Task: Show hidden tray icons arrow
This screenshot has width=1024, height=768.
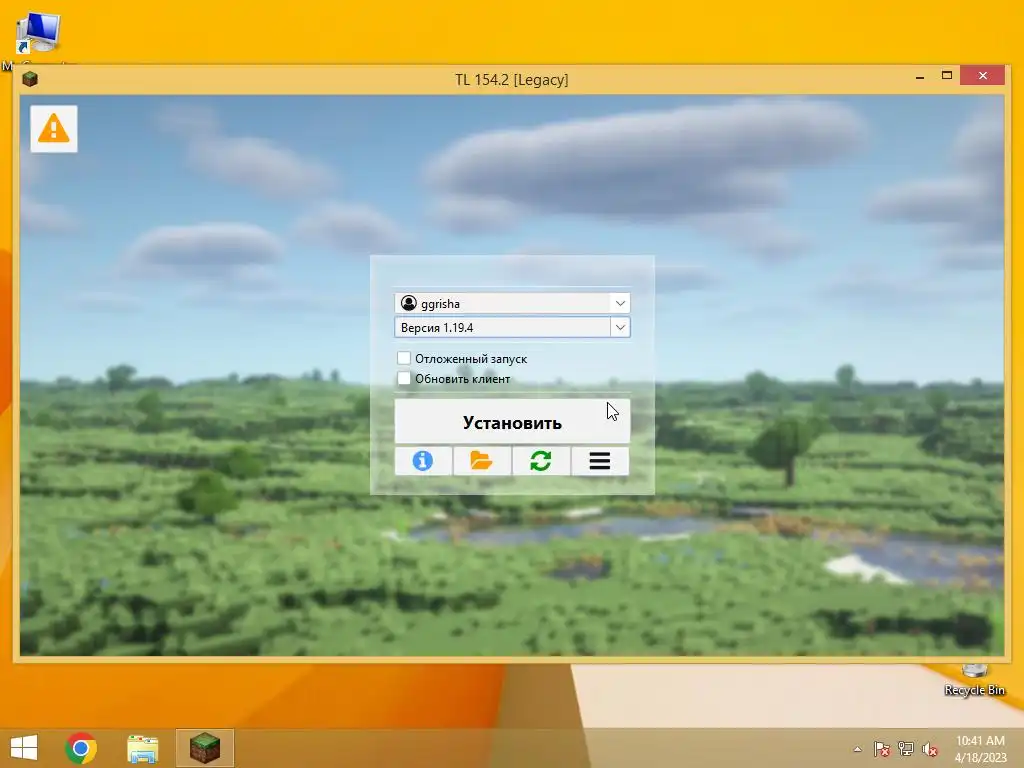Action: [857, 749]
